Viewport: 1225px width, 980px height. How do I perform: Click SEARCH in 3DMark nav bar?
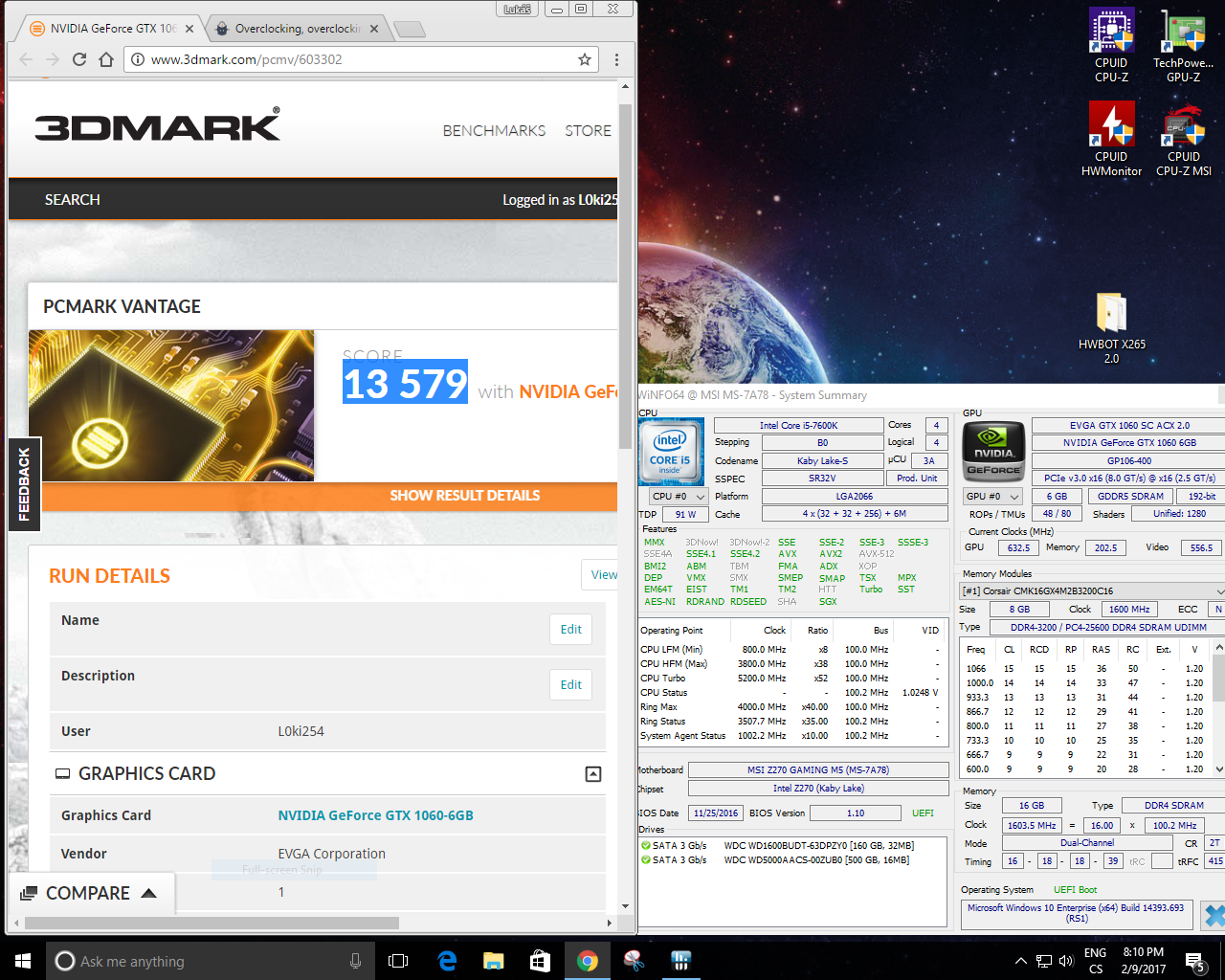coord(73,200)
